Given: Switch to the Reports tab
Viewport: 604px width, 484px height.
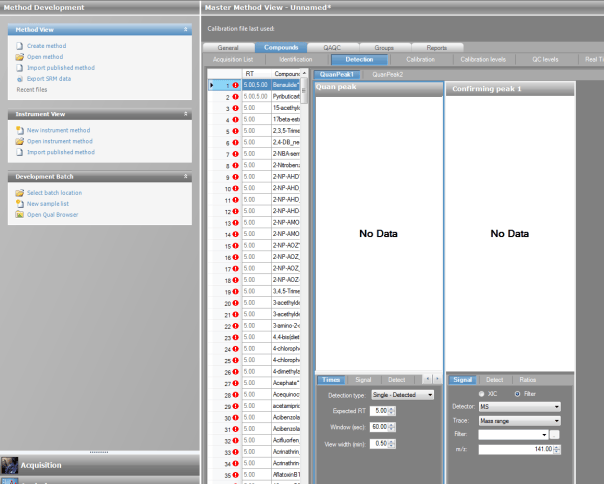Looking at the screenshot, I should [437, 48].
